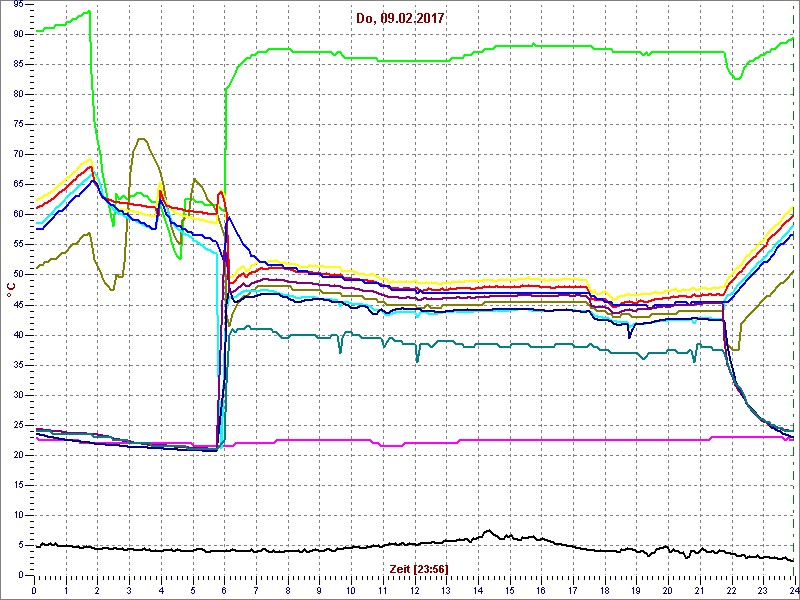The image size is (800, 600).
Task: Click hour 17 on the time axis
Action: tap(572, 589)
